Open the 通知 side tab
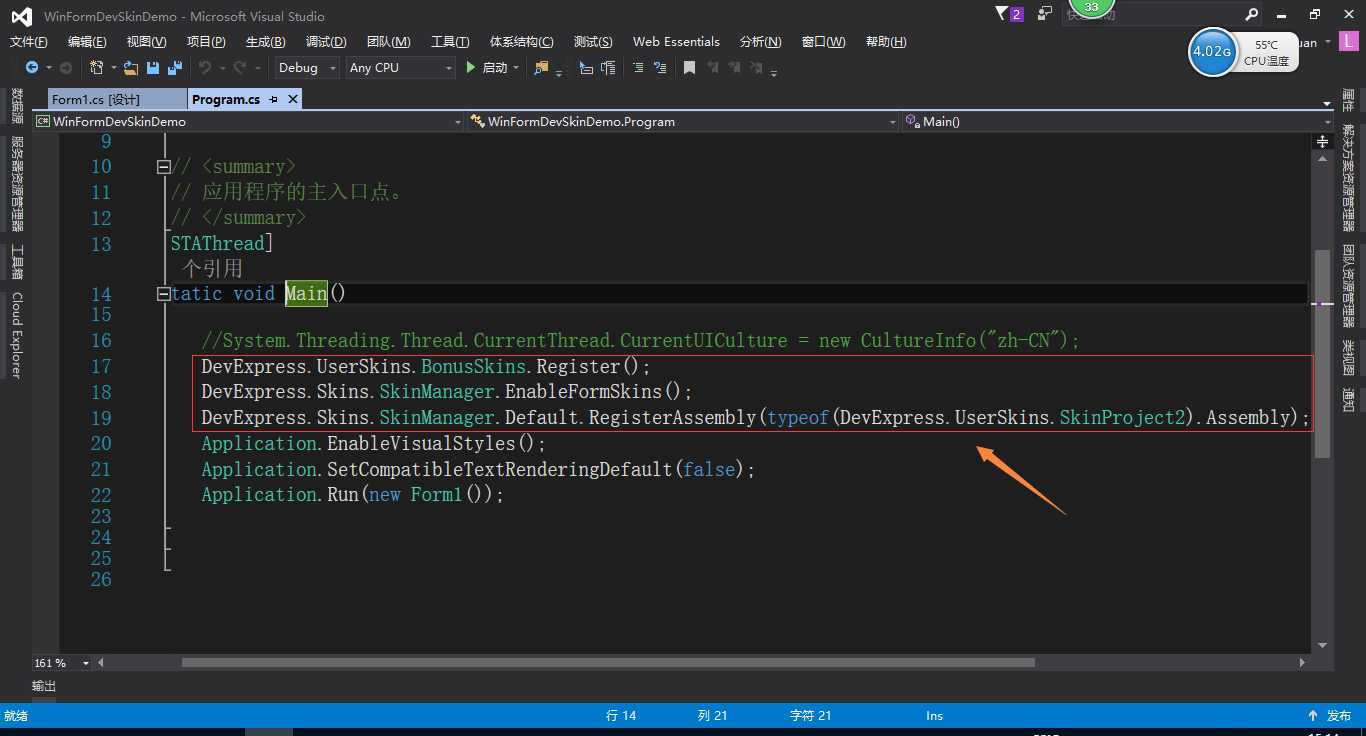1366x736 pixels. click(1348, 401)
